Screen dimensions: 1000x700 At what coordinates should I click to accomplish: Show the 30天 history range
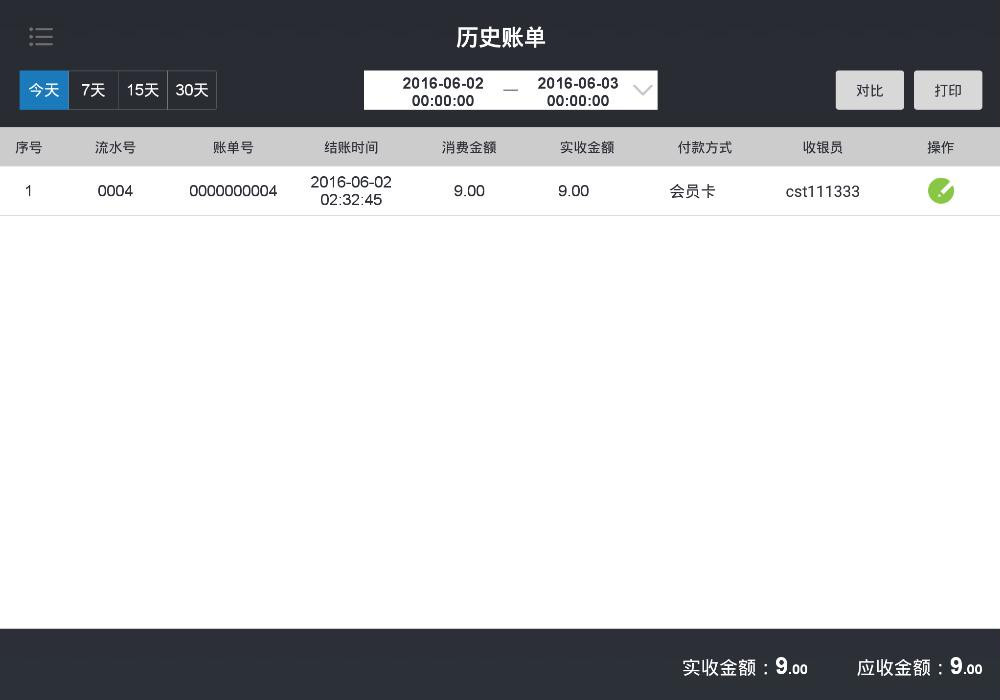(x=192, y=90)
